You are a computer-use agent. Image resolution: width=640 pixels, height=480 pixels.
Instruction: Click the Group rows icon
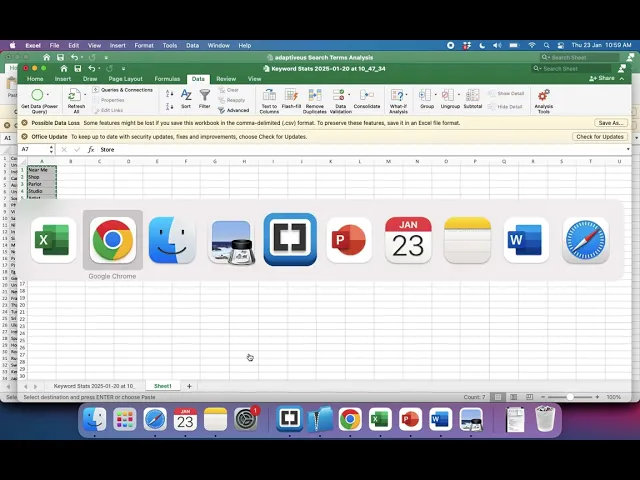[x=425, y=95]
